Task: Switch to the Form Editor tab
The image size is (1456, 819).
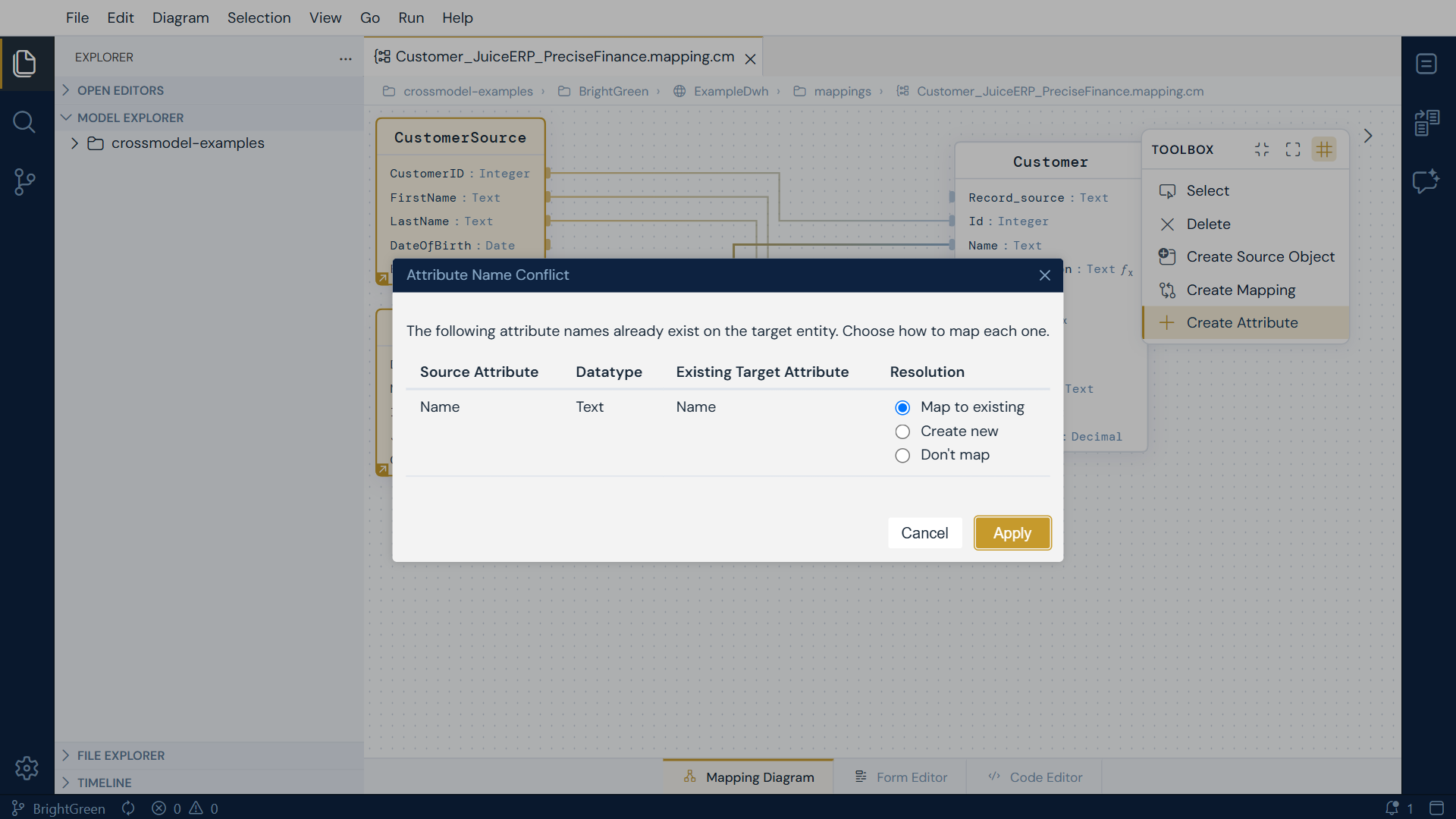Action: point(900,777)
